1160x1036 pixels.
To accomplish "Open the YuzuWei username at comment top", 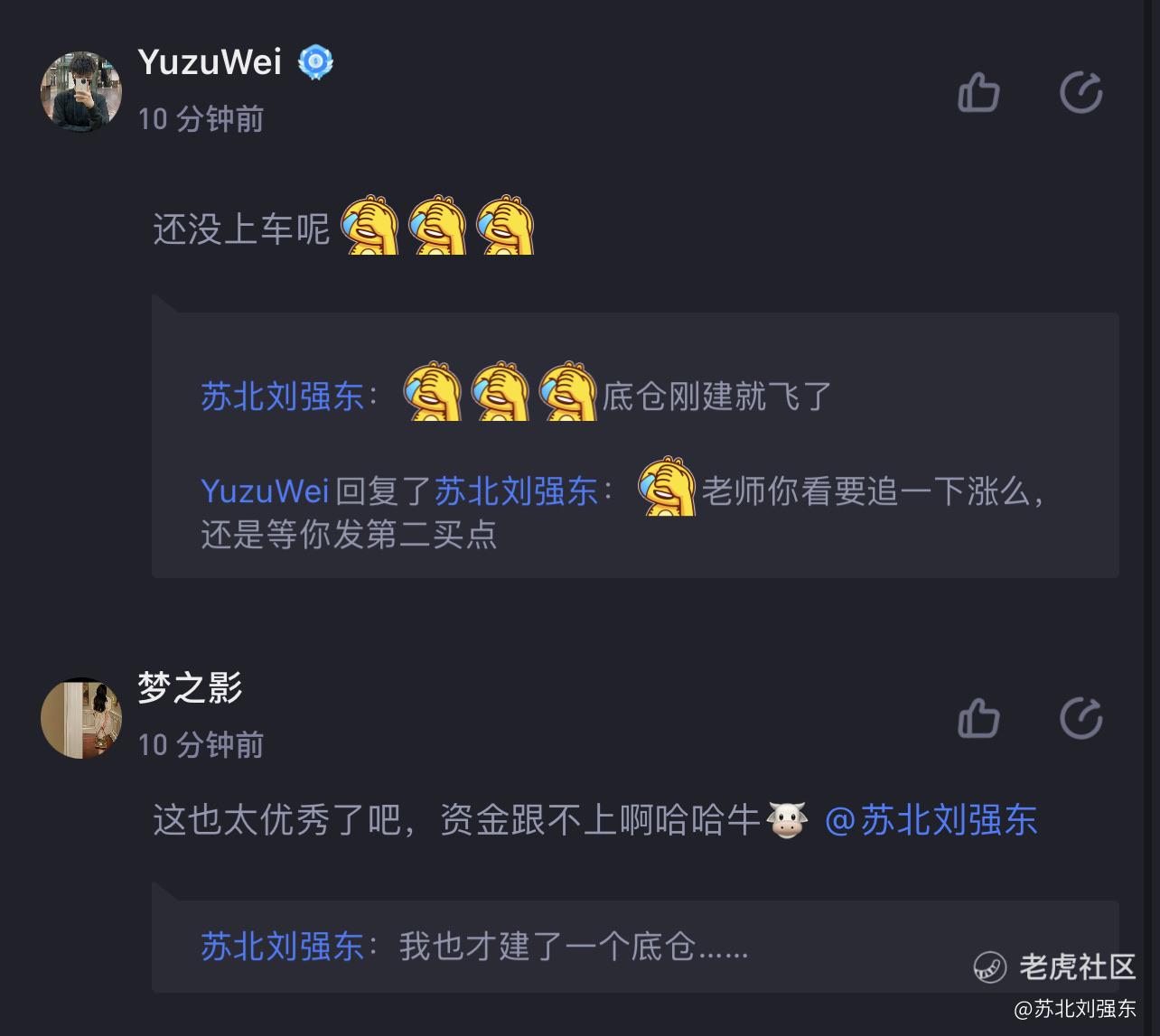I will 210,62.
